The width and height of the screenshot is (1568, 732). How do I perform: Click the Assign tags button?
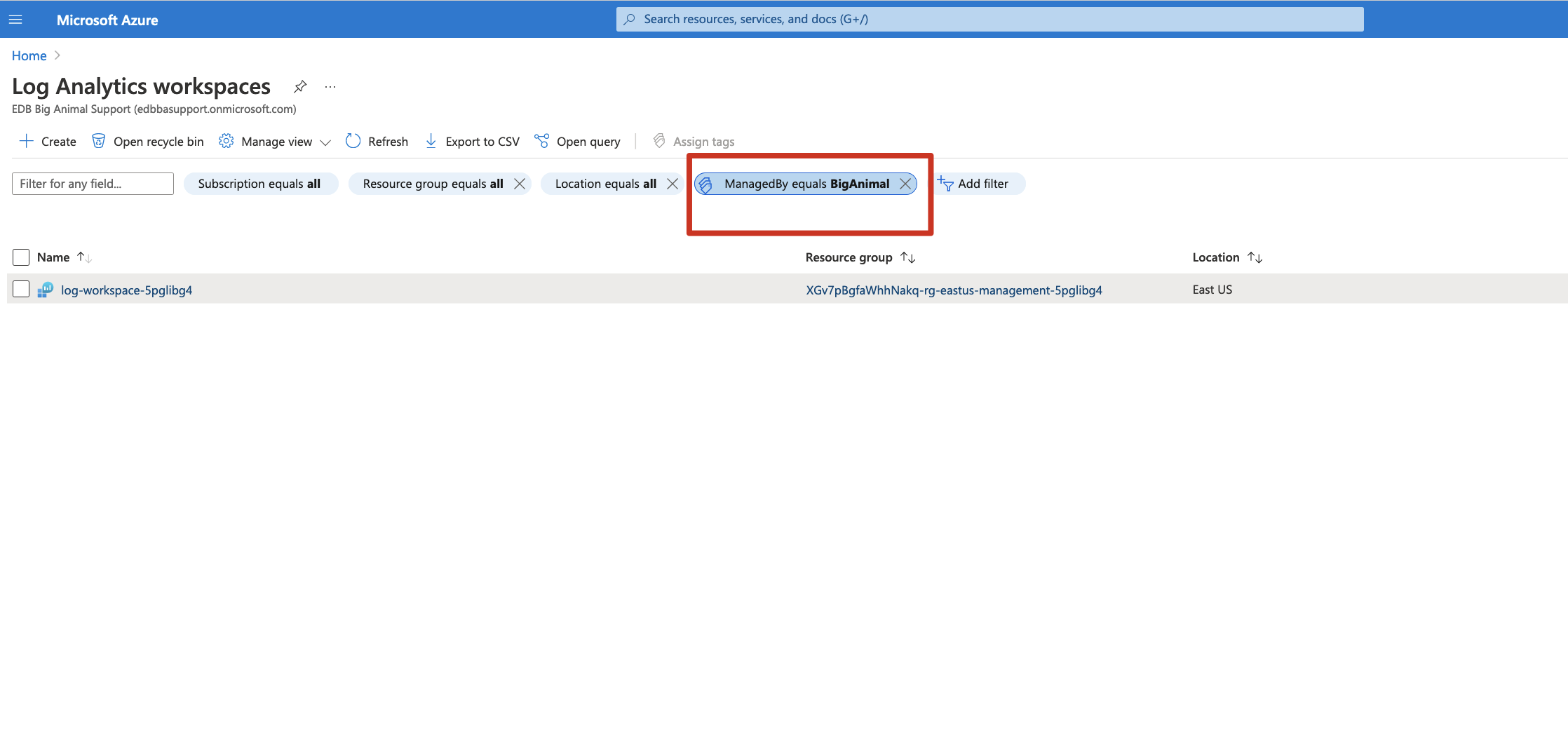694,141
